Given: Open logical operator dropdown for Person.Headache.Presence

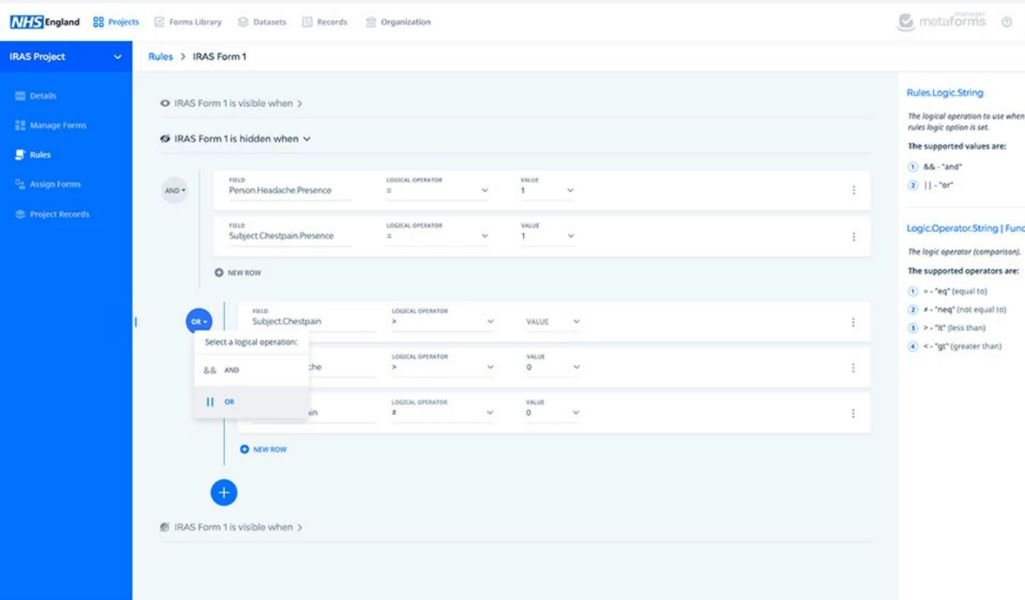Looking at the screenshot, I should tap(437, 190).
